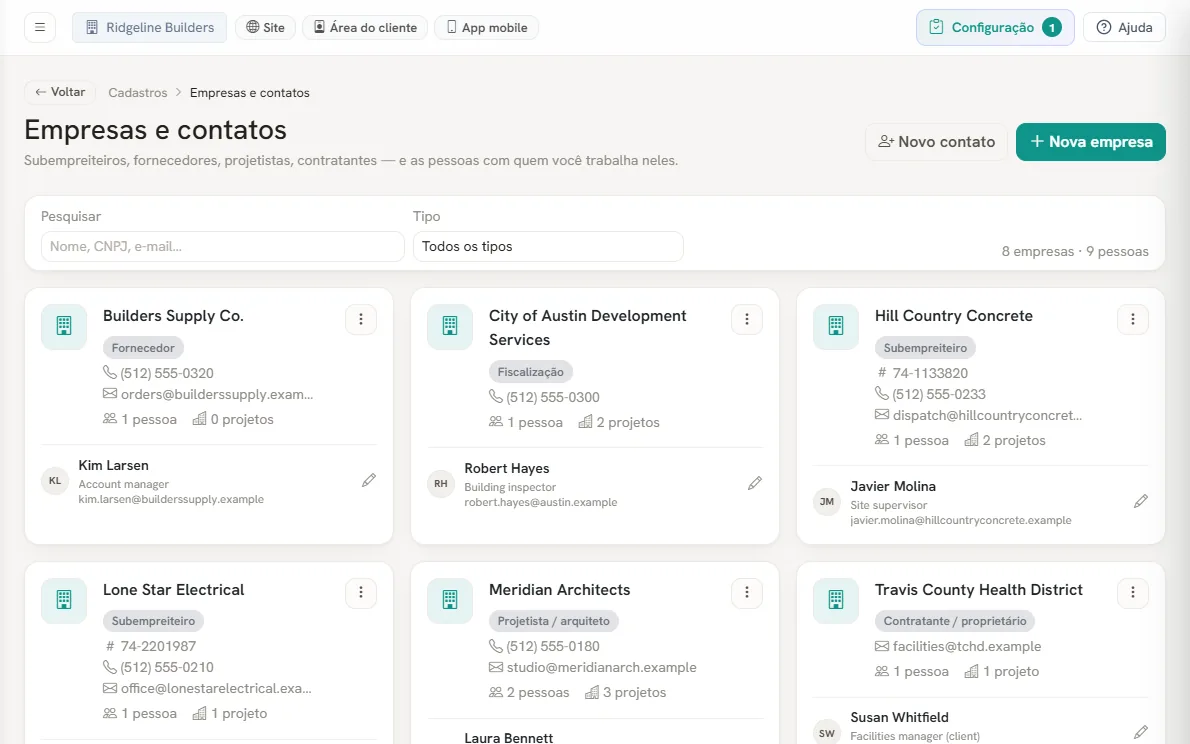The height and width of the screenshot is (744, 1190).
Task: Open the Site link in top bar
Action: (265, 27)
